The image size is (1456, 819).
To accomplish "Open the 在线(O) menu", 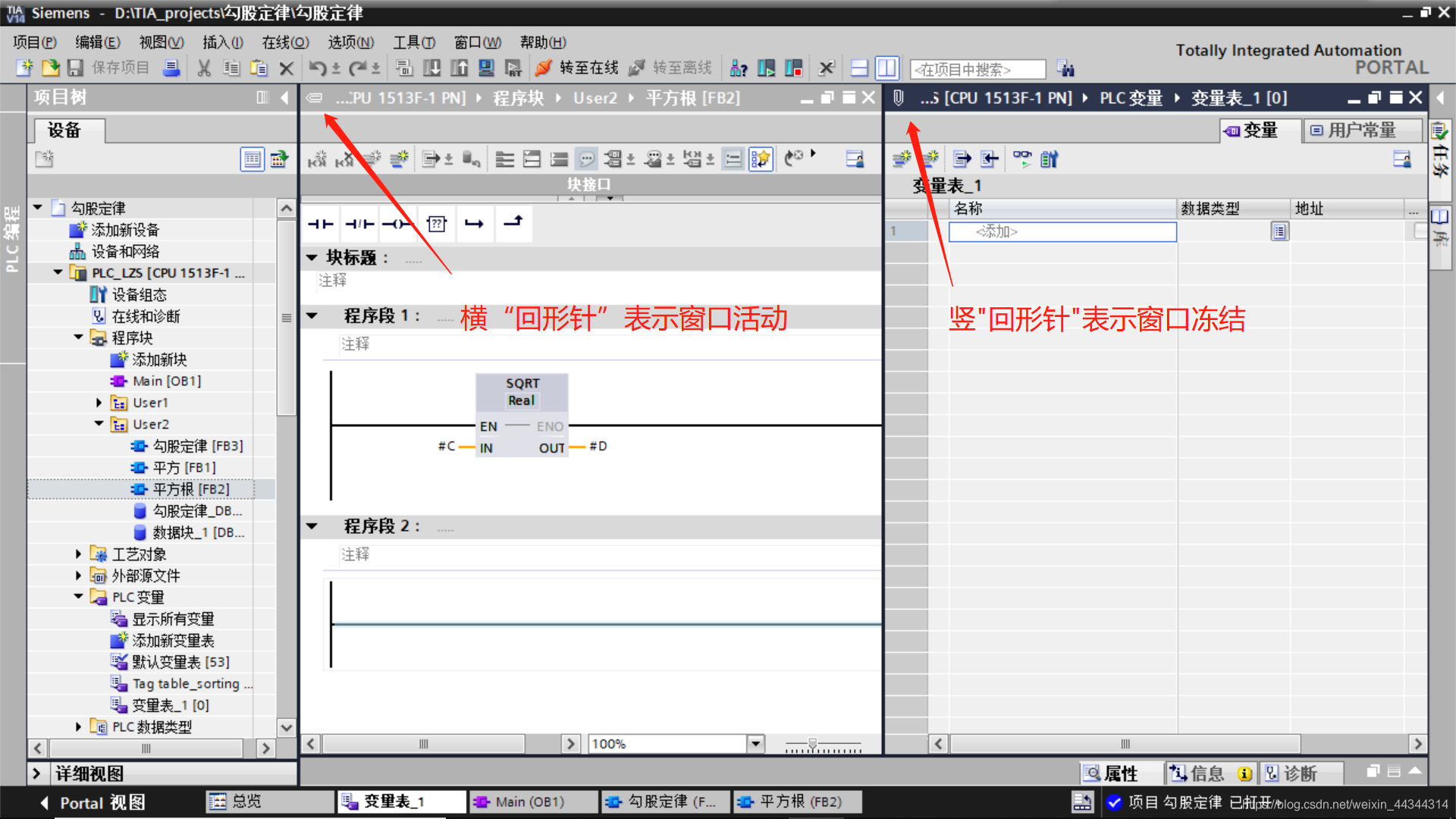I will tap(285, 42).
